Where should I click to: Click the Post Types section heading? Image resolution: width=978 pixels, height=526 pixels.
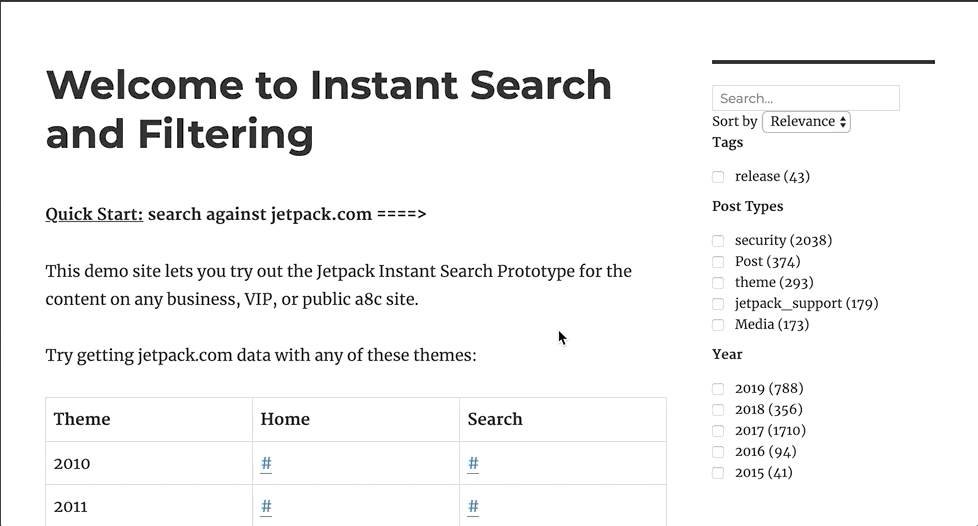point(748,207)
